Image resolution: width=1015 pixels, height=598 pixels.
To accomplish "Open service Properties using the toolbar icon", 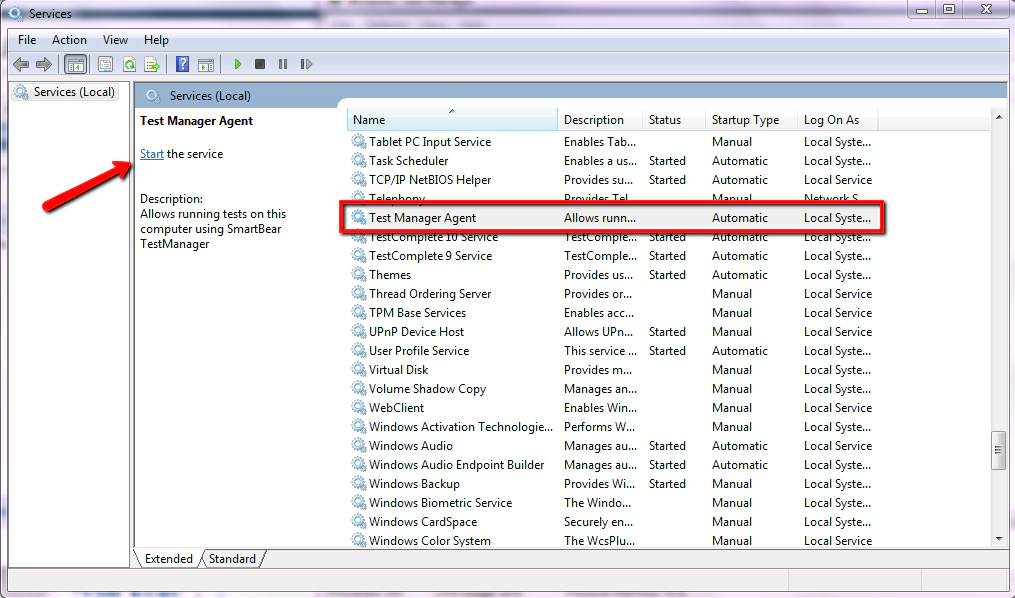I will pos(105,64).
